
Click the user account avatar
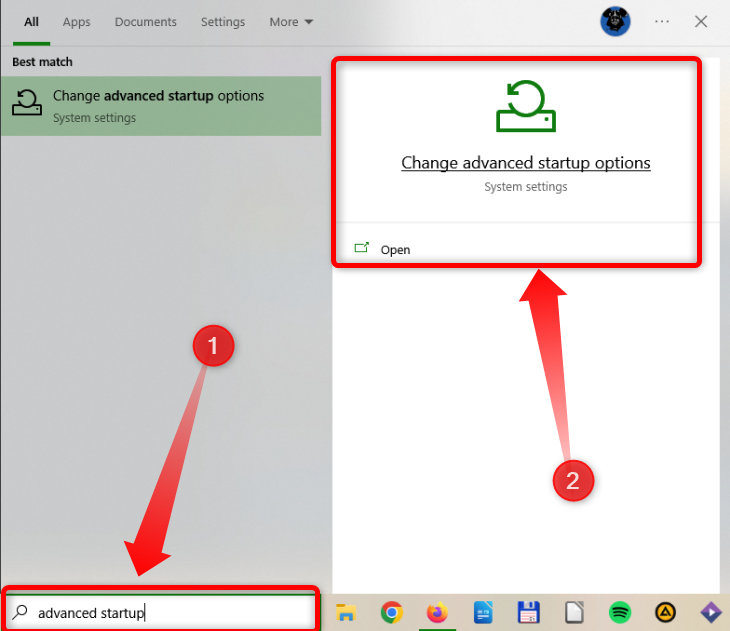(x=615, y=21)
